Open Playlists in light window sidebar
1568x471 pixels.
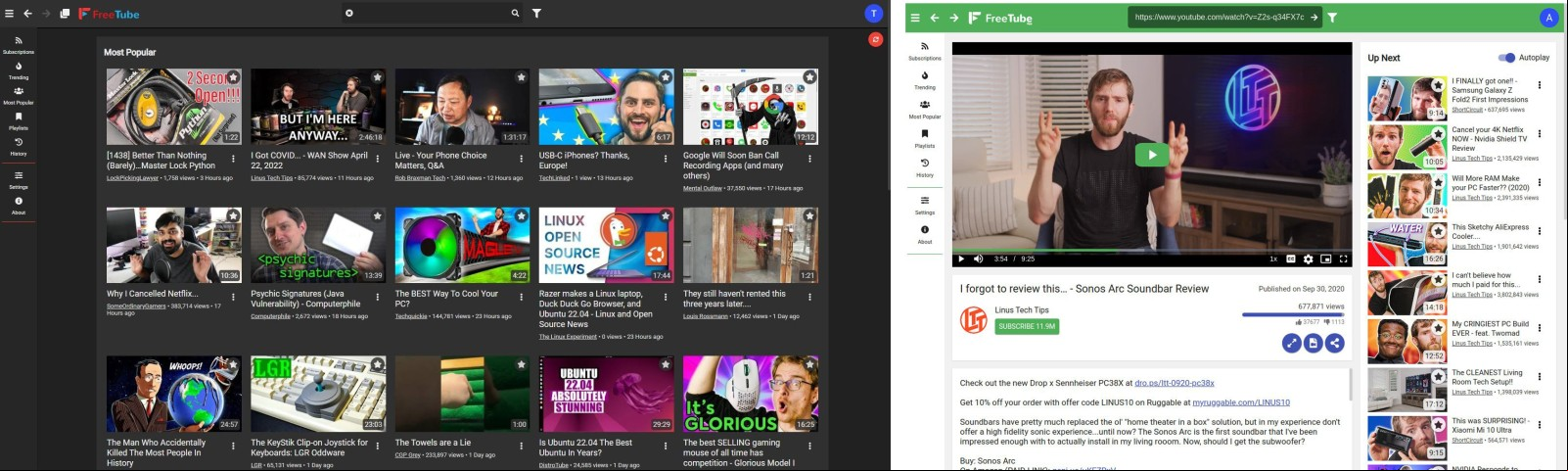(x=925, y=138)
